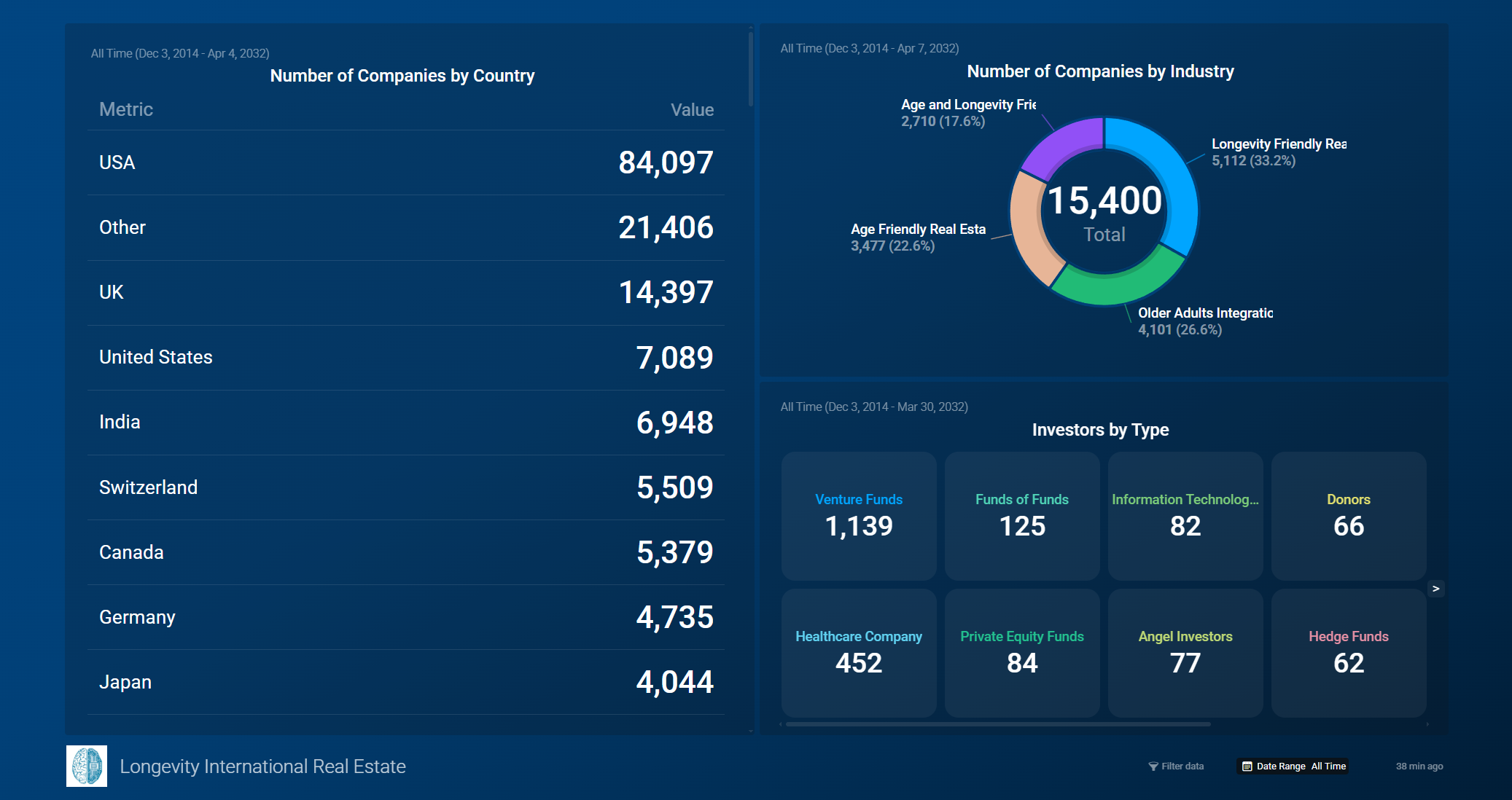Select the Healthcare Company card
1512x800 pixels.
pyautogui.click(x=859, y=652)
